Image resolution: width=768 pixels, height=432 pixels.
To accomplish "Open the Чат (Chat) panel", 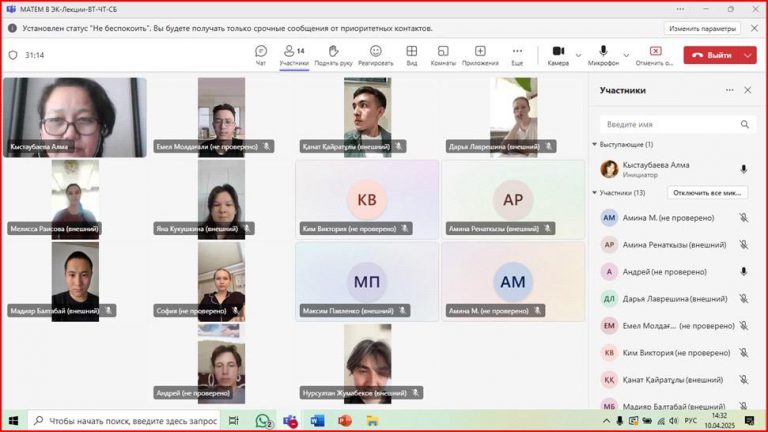I will [261, 55].
